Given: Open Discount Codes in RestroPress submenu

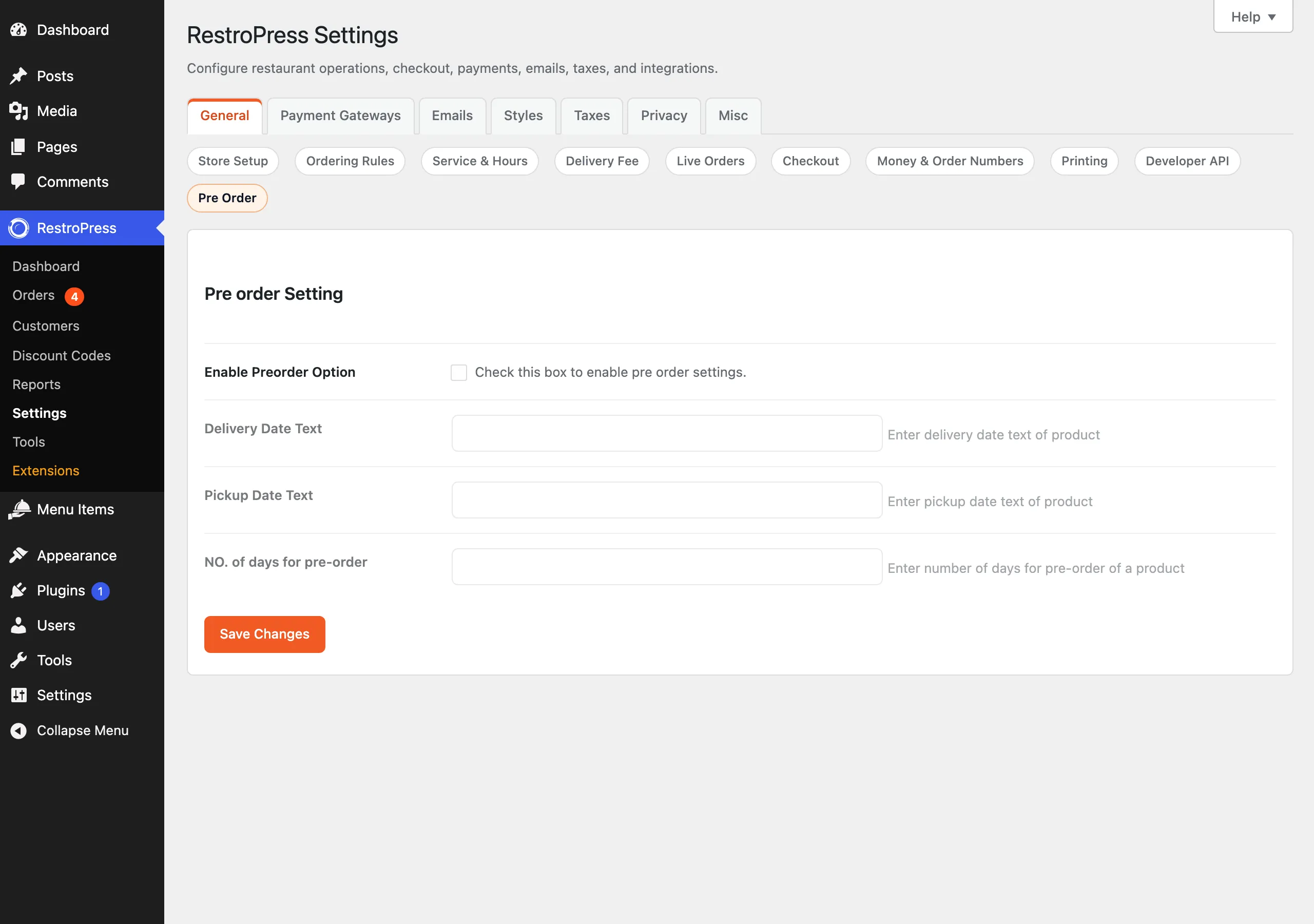Looking at the screenshot, I should (x=62, y=356).
